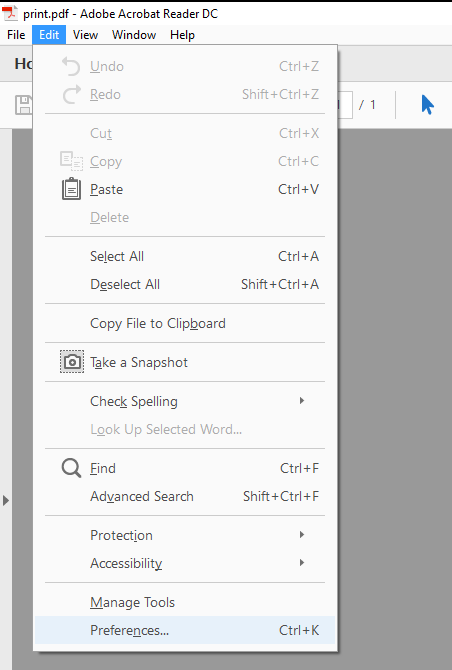Click the Undo arrow icon
This screenshot has width=452, height=670.
[x=71, y=66]
